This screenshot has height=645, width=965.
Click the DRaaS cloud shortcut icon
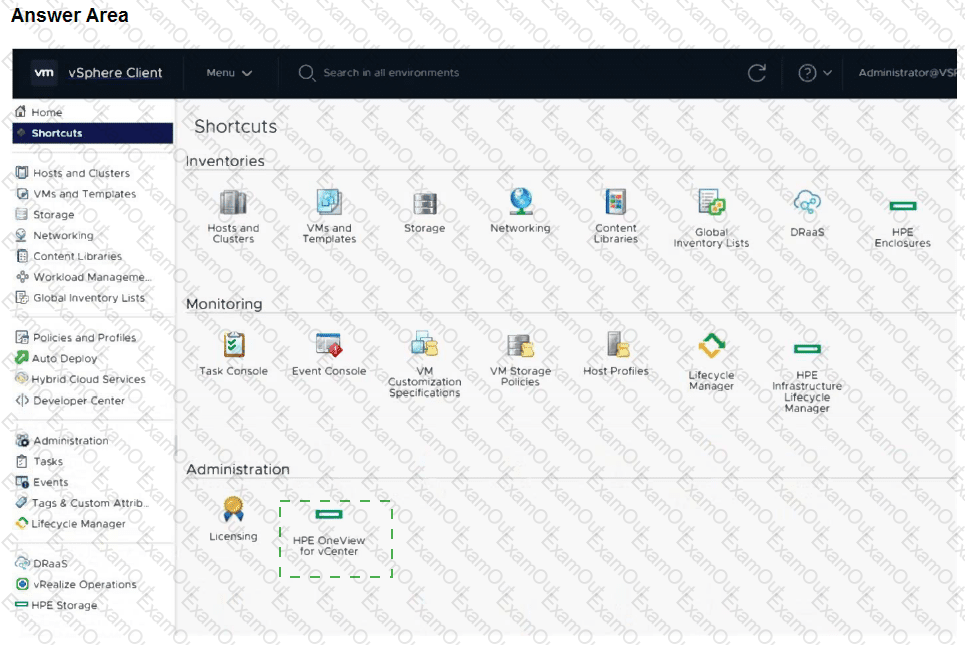pos(806,203)
